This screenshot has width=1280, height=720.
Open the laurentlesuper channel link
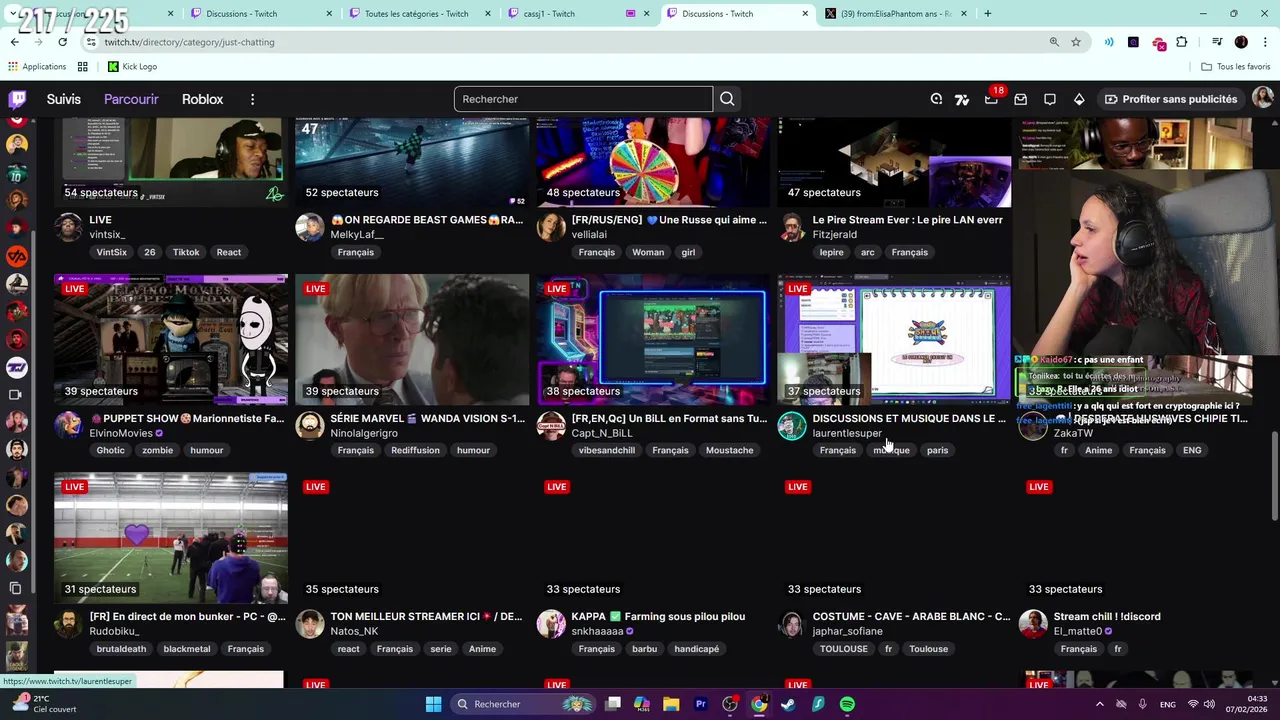847,433
